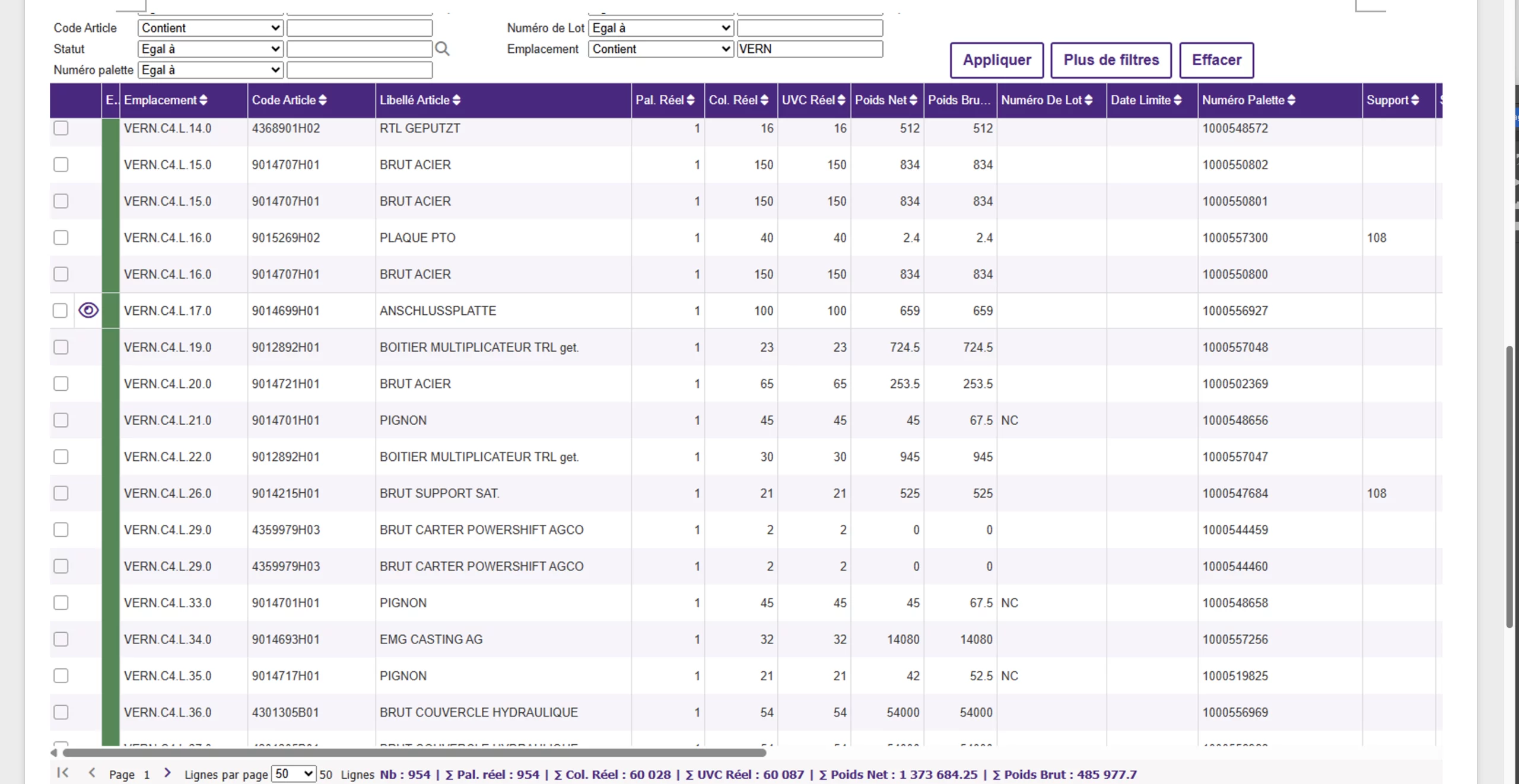Tick checkbox of RTL GEPUTZT row

[61, 128]
